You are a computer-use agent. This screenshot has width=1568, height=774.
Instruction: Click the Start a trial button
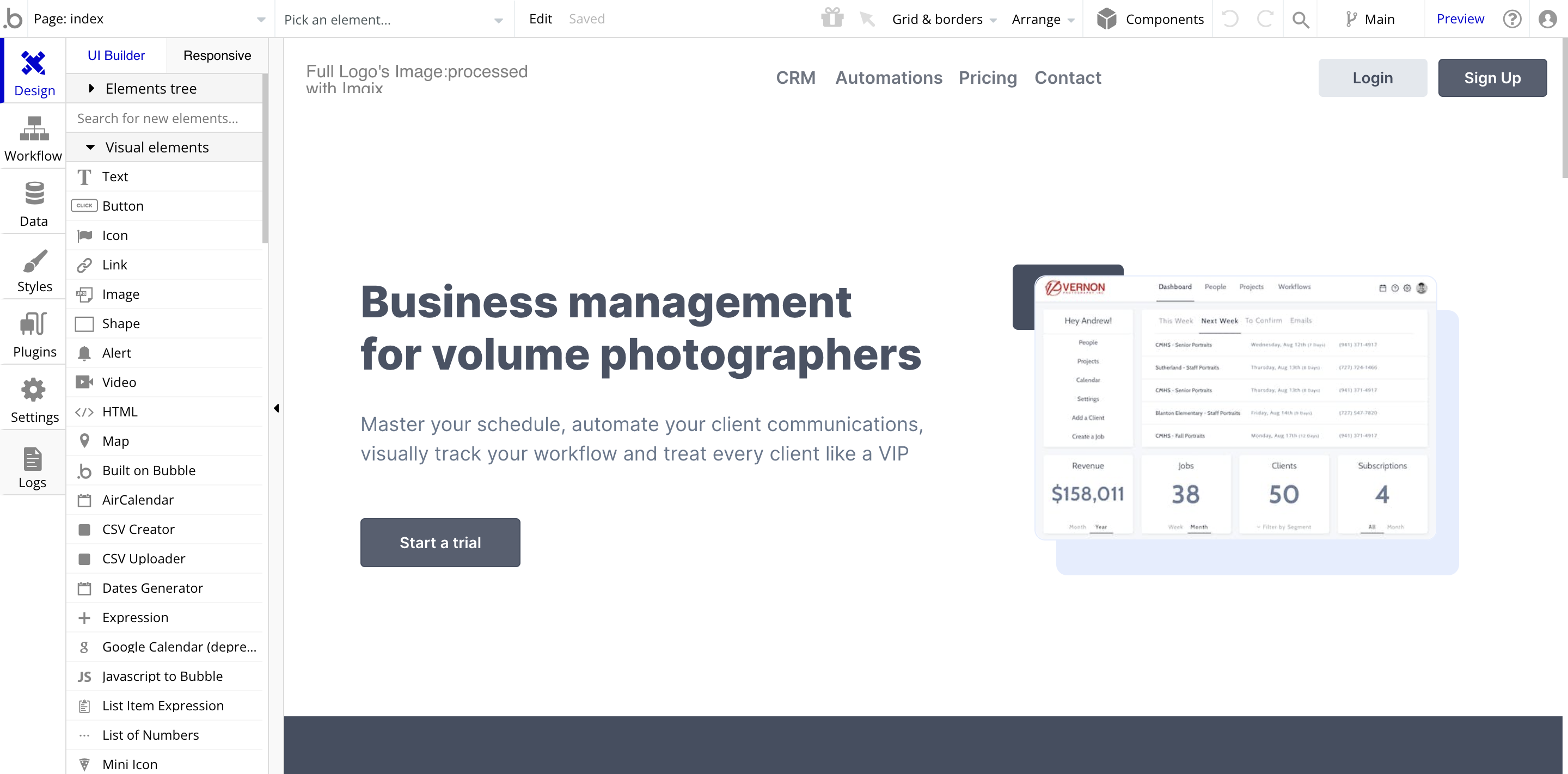tap(440, 542)
